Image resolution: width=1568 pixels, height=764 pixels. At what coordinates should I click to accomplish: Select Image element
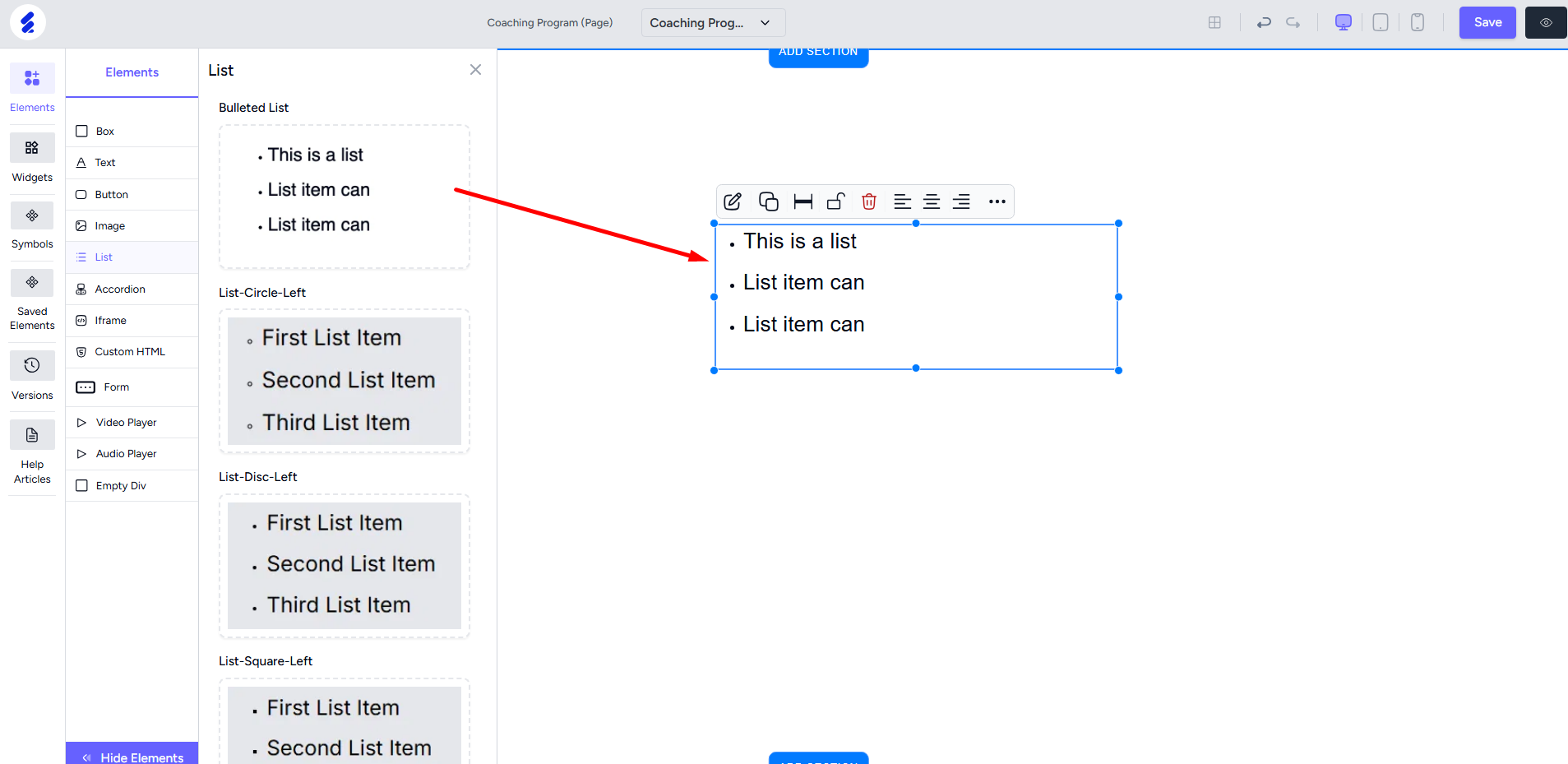coord(132,226)
